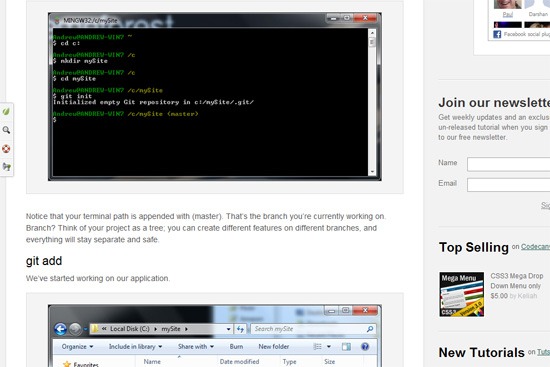This screenshot has width=550, height=367.
Task: Click the green leaf icon in left sidebar
Action: [6, 112]
